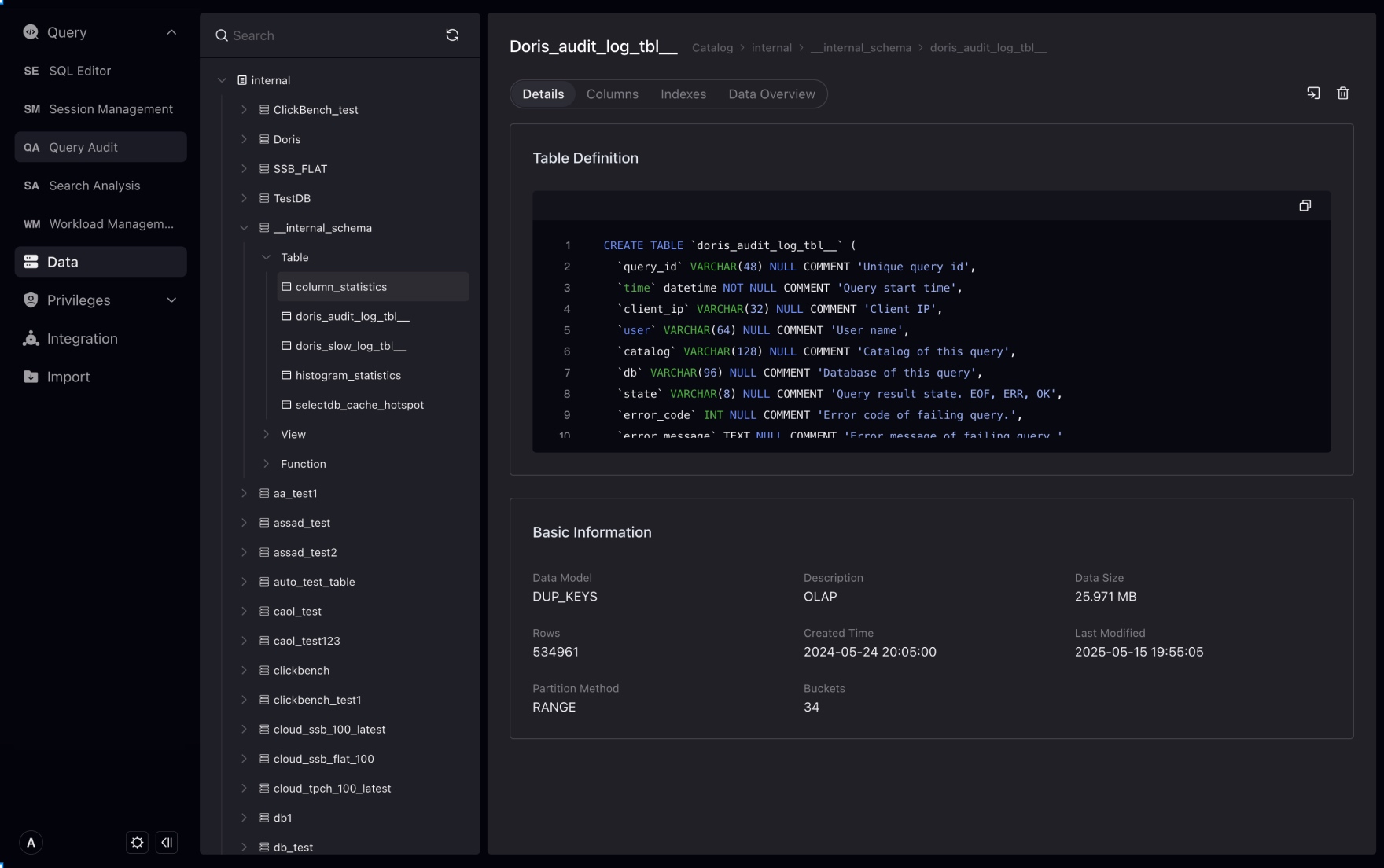Open the Query Audit panel

83,147
